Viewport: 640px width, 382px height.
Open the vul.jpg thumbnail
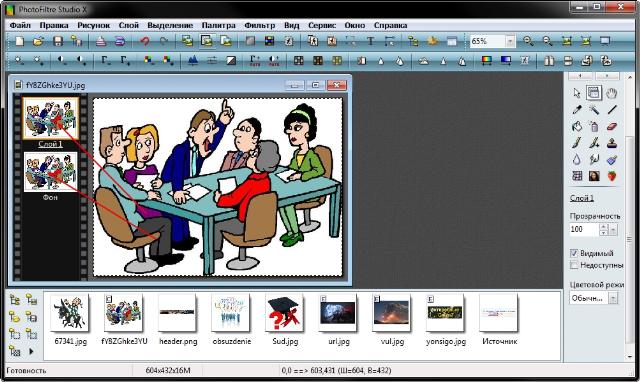click(x=391, y=313)
